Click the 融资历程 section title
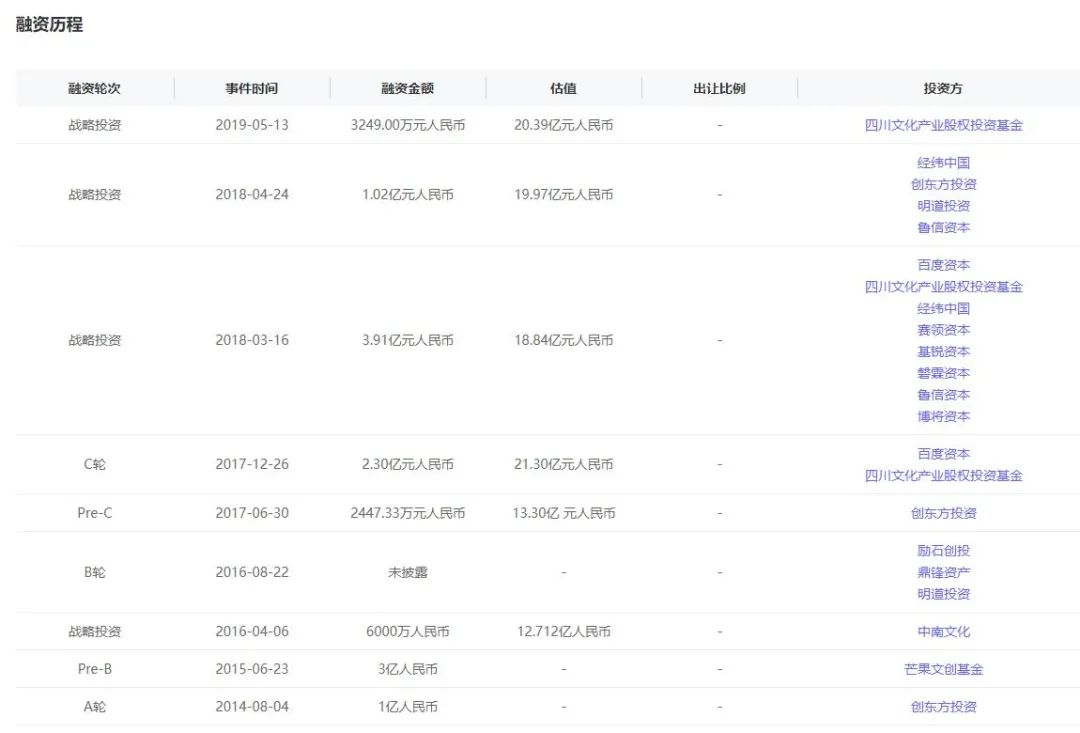 49,25
